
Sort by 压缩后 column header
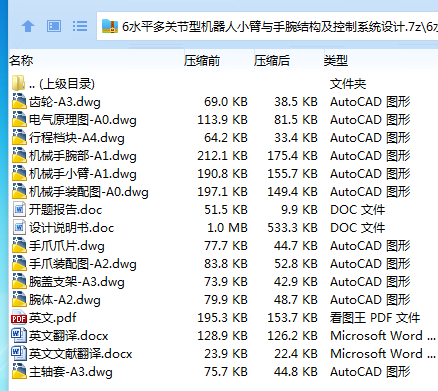272,61
